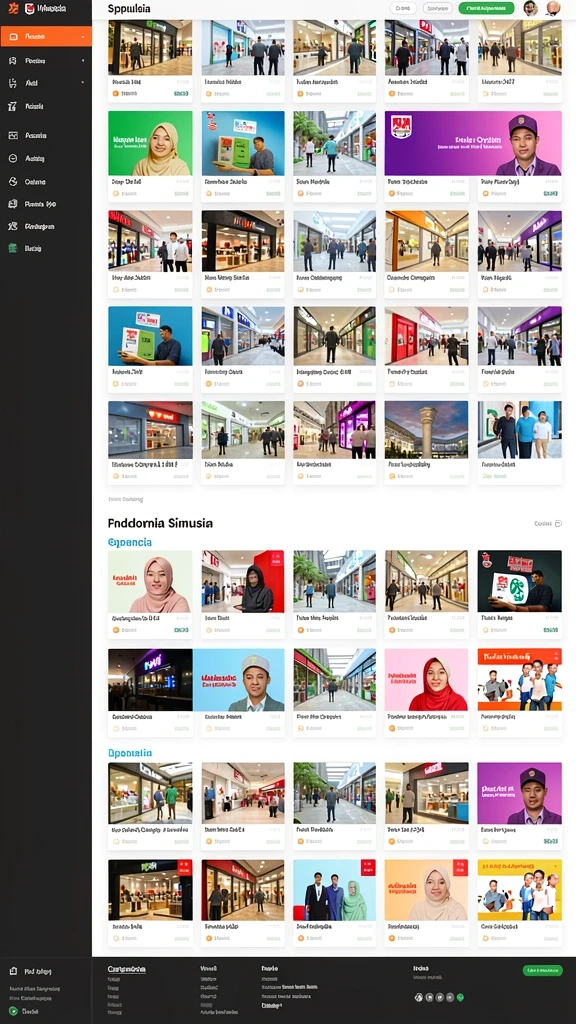Select the orange highlighted sidebar menu item
The width and height of the screenshot is (576, 1024).
[46, 37]
